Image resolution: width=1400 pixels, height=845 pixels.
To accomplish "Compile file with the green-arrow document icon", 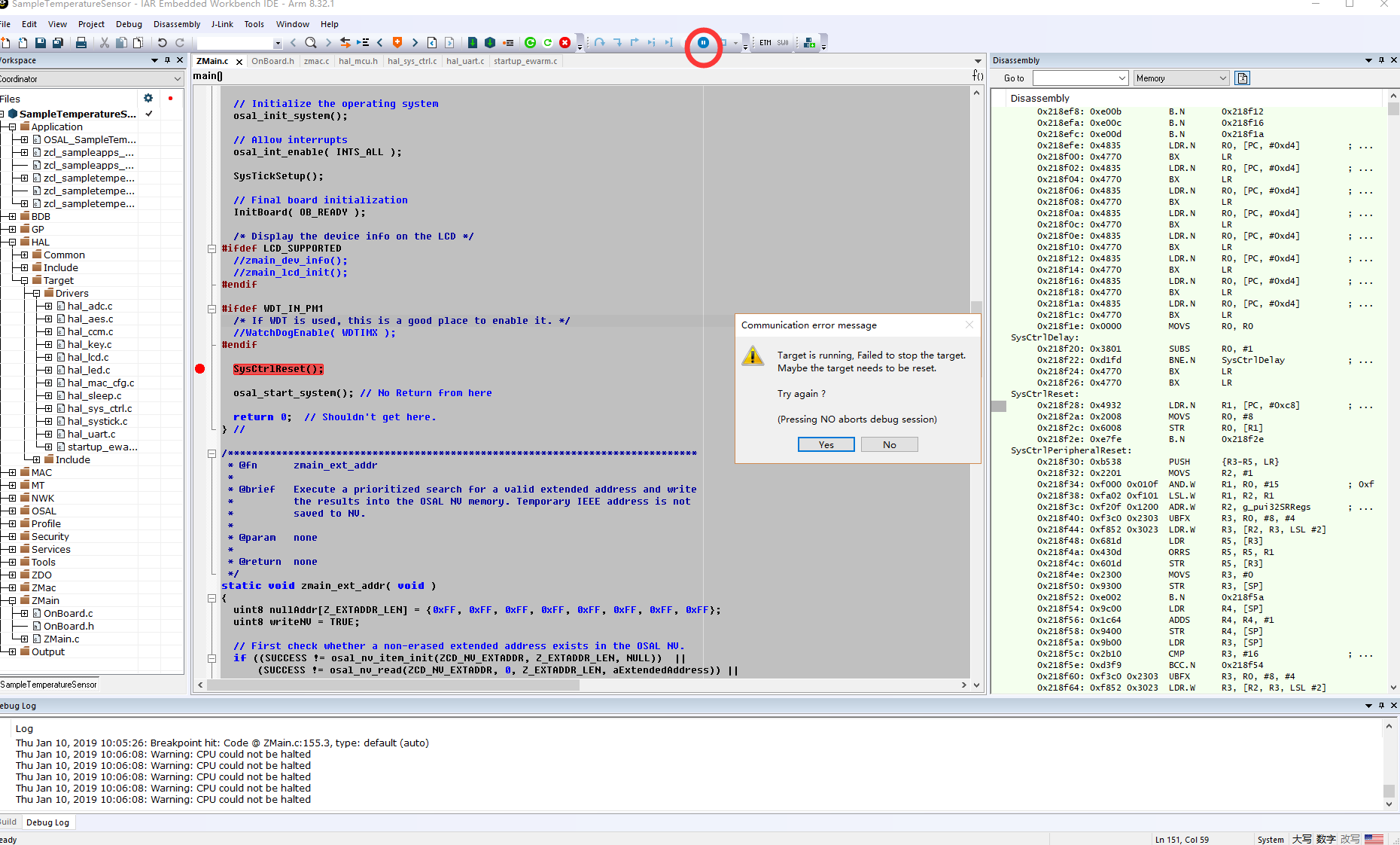I will click(x=472, y=43).
